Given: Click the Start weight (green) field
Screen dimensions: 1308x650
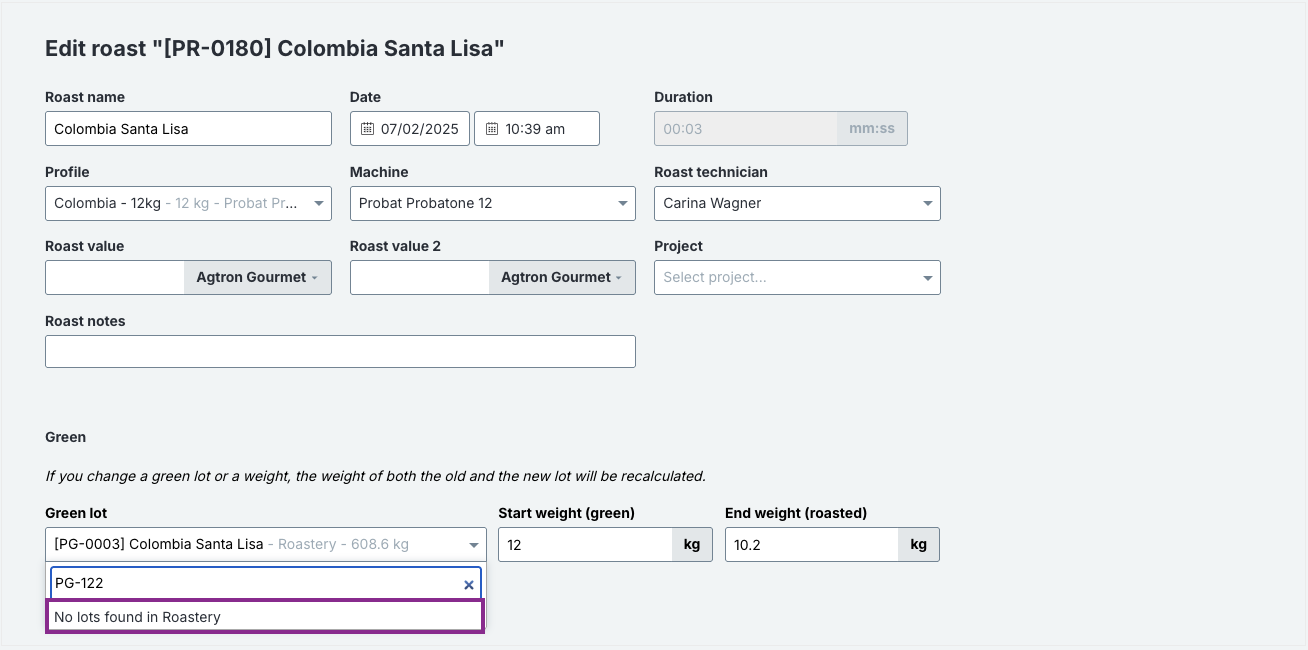Looking at the screenshot, I should pyautogui.click(x=585, y=545).
